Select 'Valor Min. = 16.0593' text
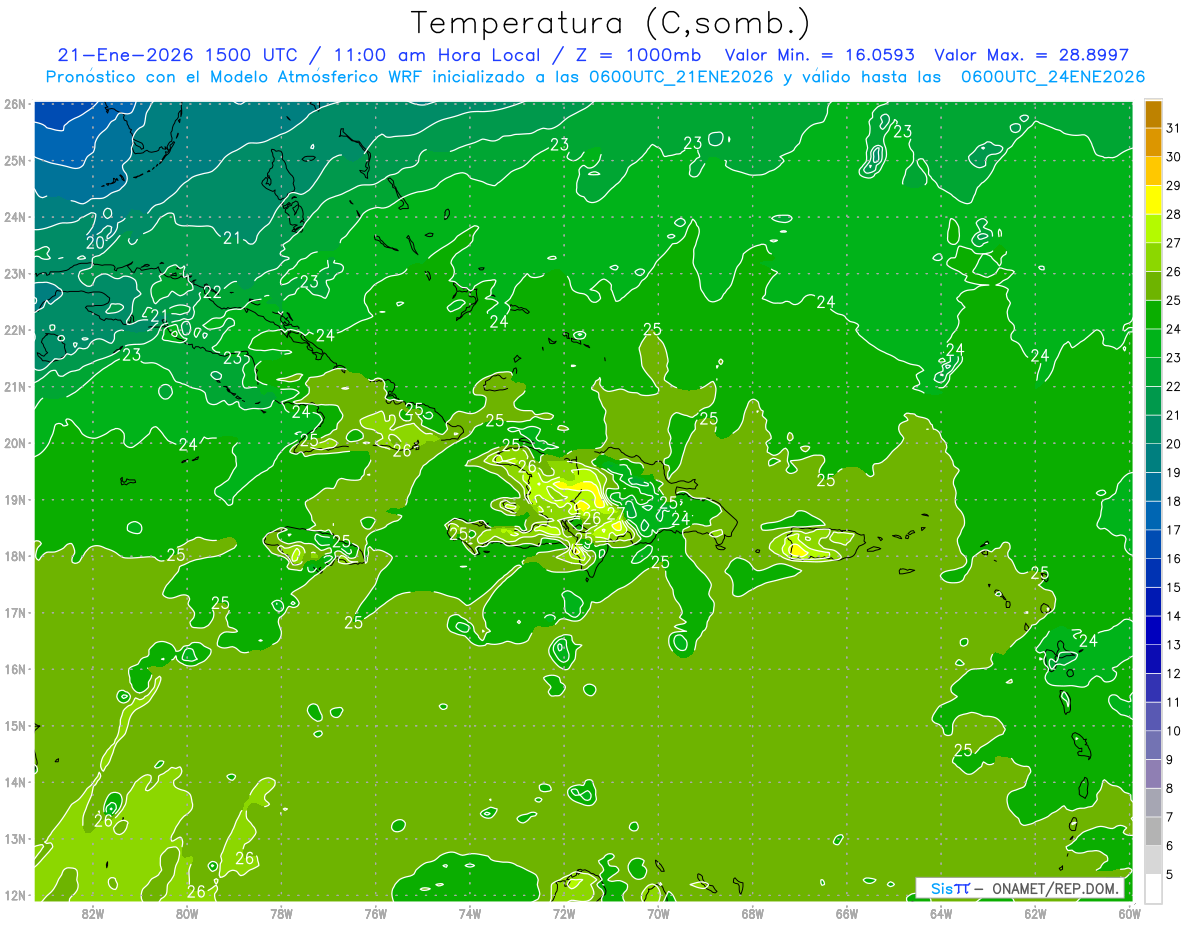1200x927 pixels. click(819, 55)
